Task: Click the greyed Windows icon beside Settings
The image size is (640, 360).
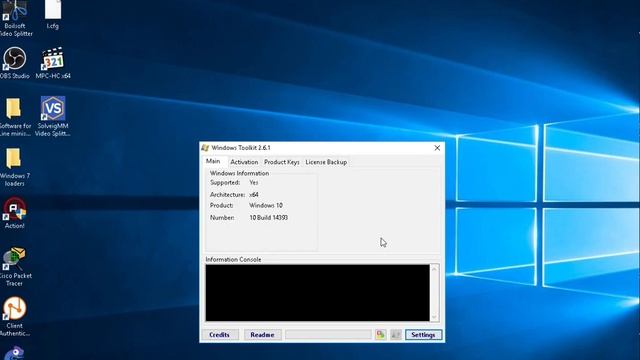Action: pos(396,335)
